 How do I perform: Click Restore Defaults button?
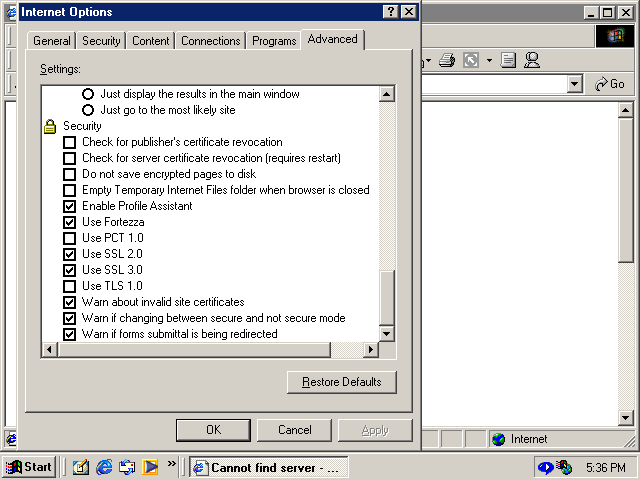[x=342, y=382]
